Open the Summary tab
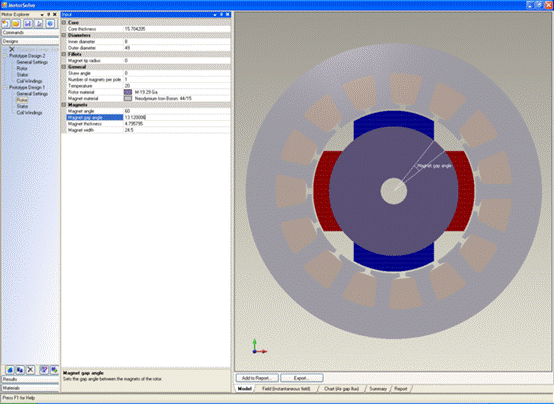The width and height of the screenshot is (554, 404). tap(378, 388)
